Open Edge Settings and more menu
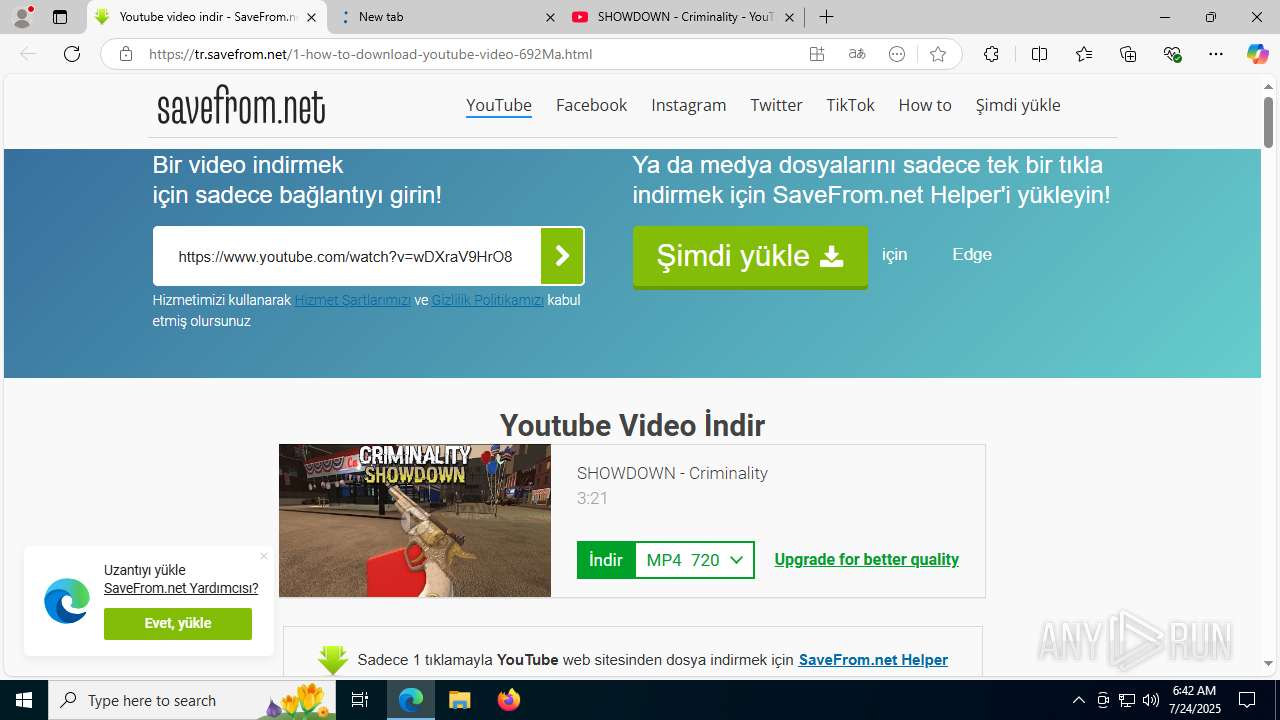The image size is (1280, 720). point(1216,54)
